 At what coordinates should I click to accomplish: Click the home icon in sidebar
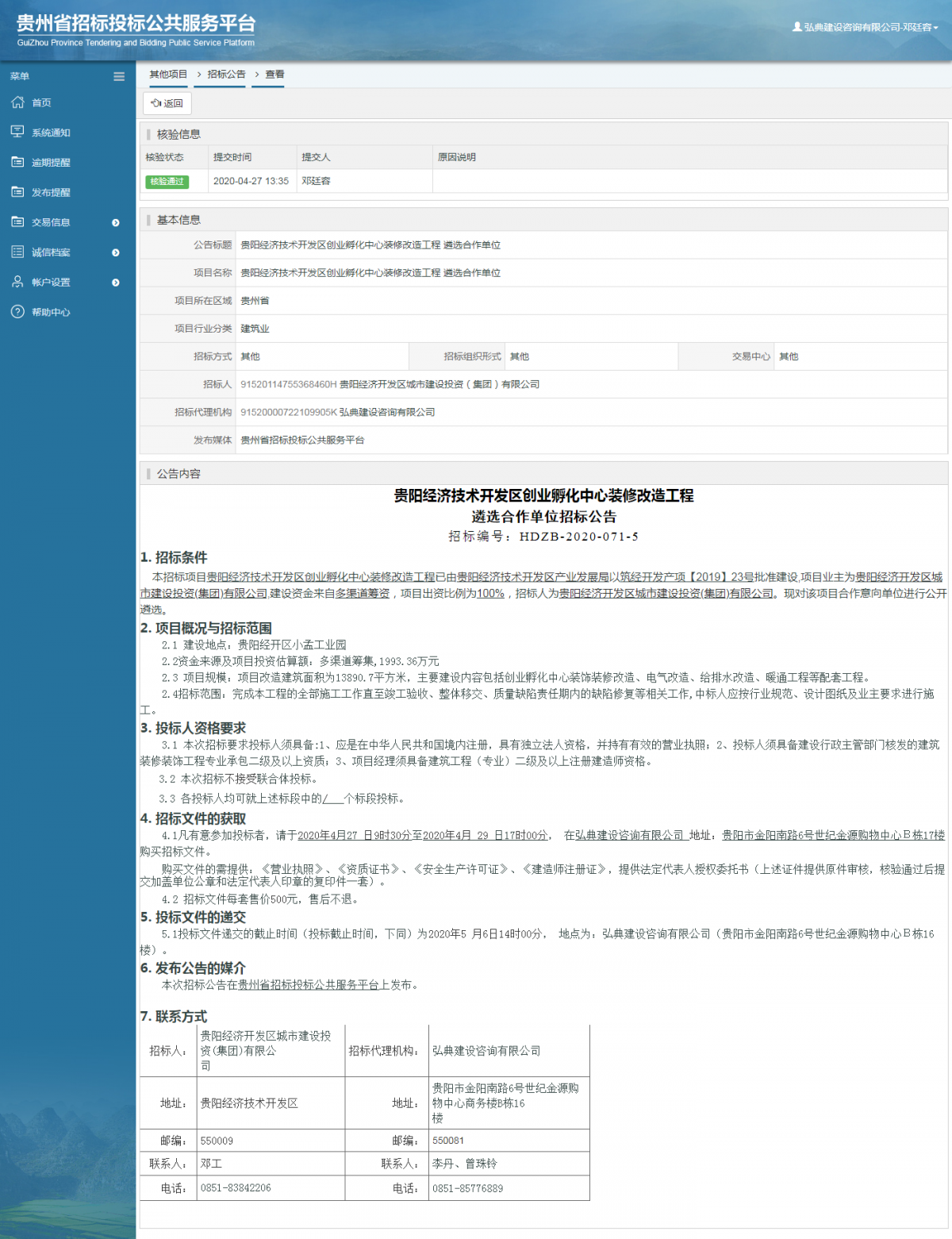point(17,102)
